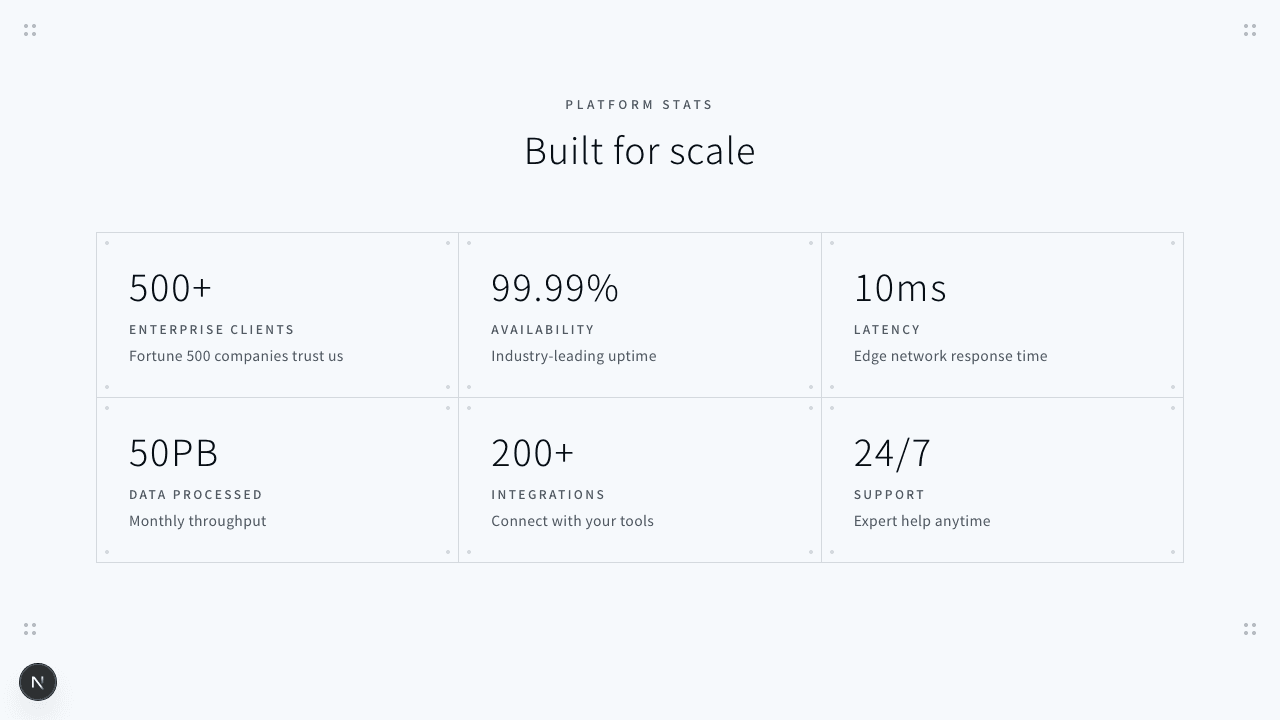Click the top-left corner grid dots icon
Screen dimensions: 1280x720
click(30, 30)
